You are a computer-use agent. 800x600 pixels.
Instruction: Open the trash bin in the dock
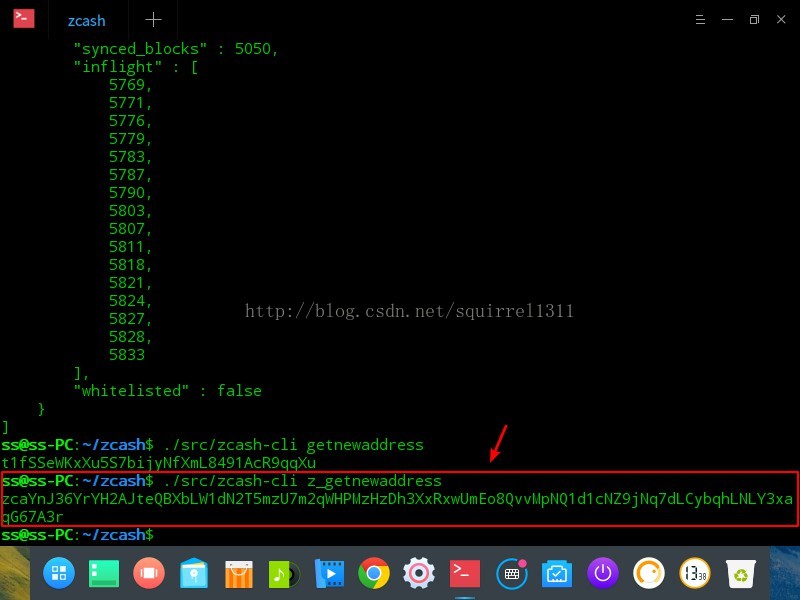pos(740,573)
